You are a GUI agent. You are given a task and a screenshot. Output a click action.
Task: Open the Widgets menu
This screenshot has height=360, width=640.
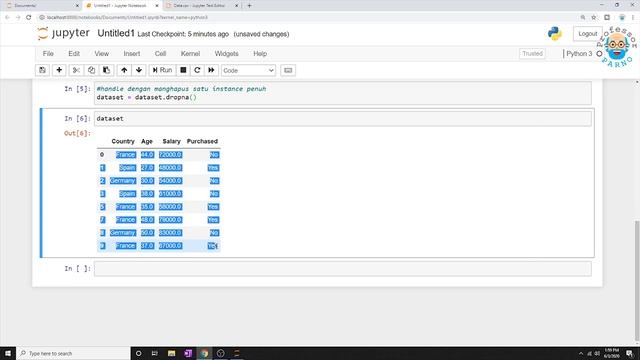click(227, 53)
